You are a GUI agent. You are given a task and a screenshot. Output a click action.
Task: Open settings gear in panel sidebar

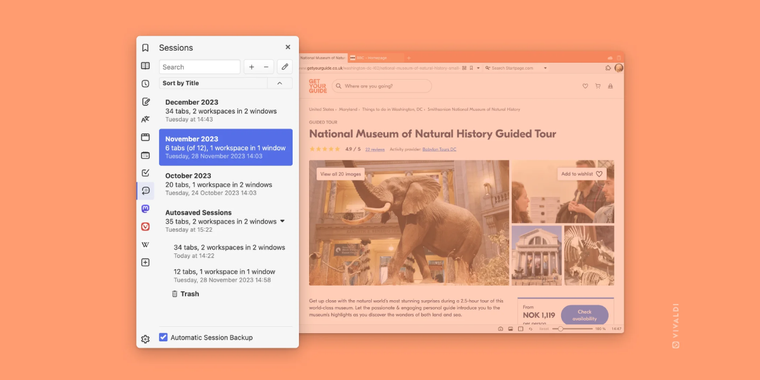145,339
